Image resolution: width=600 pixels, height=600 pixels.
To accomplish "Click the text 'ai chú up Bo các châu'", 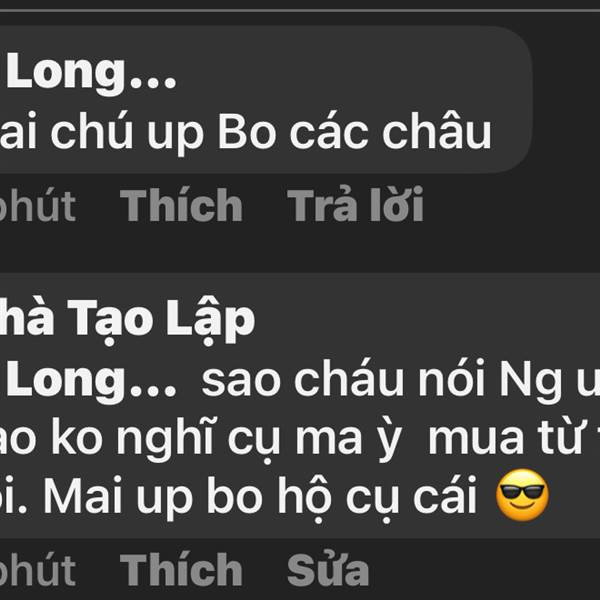I will [245, 133].
